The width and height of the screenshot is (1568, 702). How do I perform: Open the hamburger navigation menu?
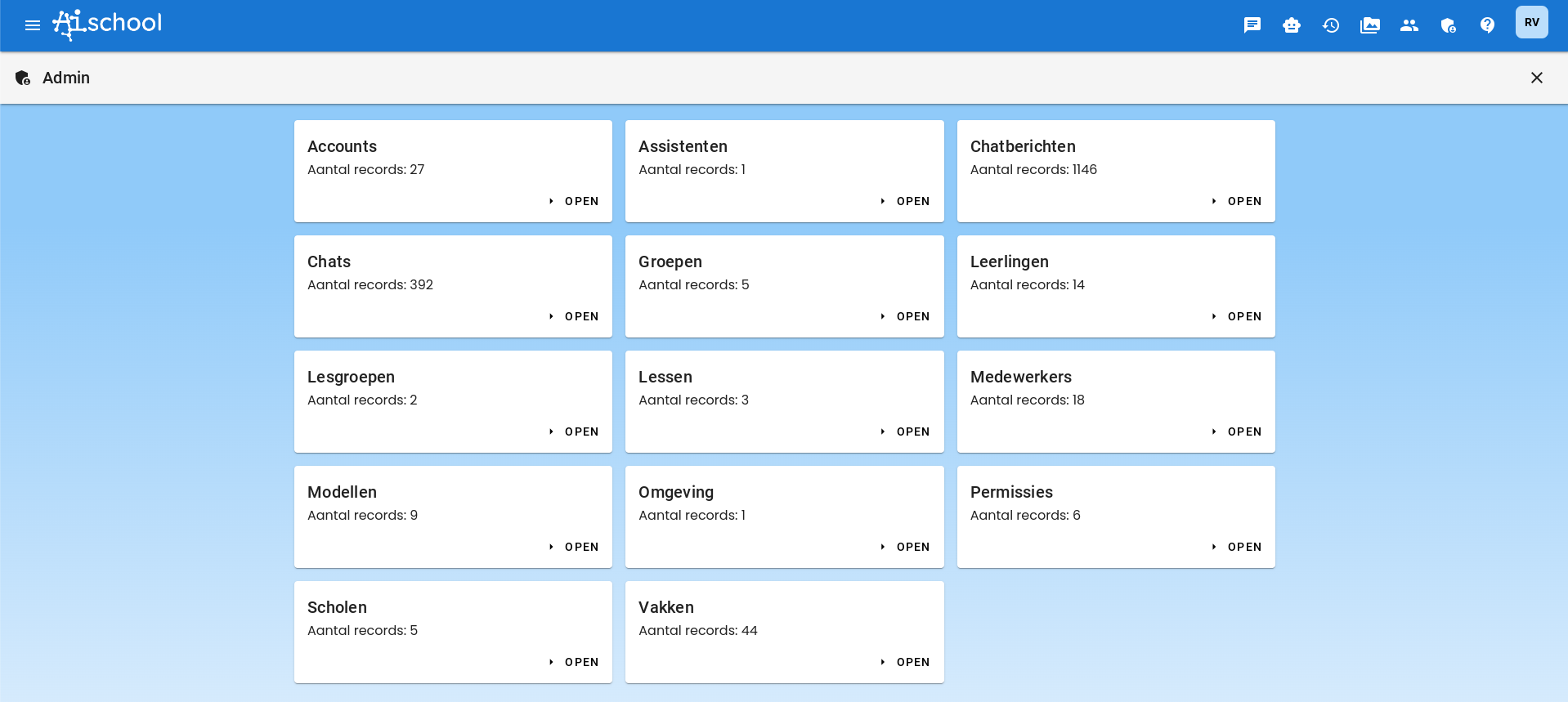33,25
